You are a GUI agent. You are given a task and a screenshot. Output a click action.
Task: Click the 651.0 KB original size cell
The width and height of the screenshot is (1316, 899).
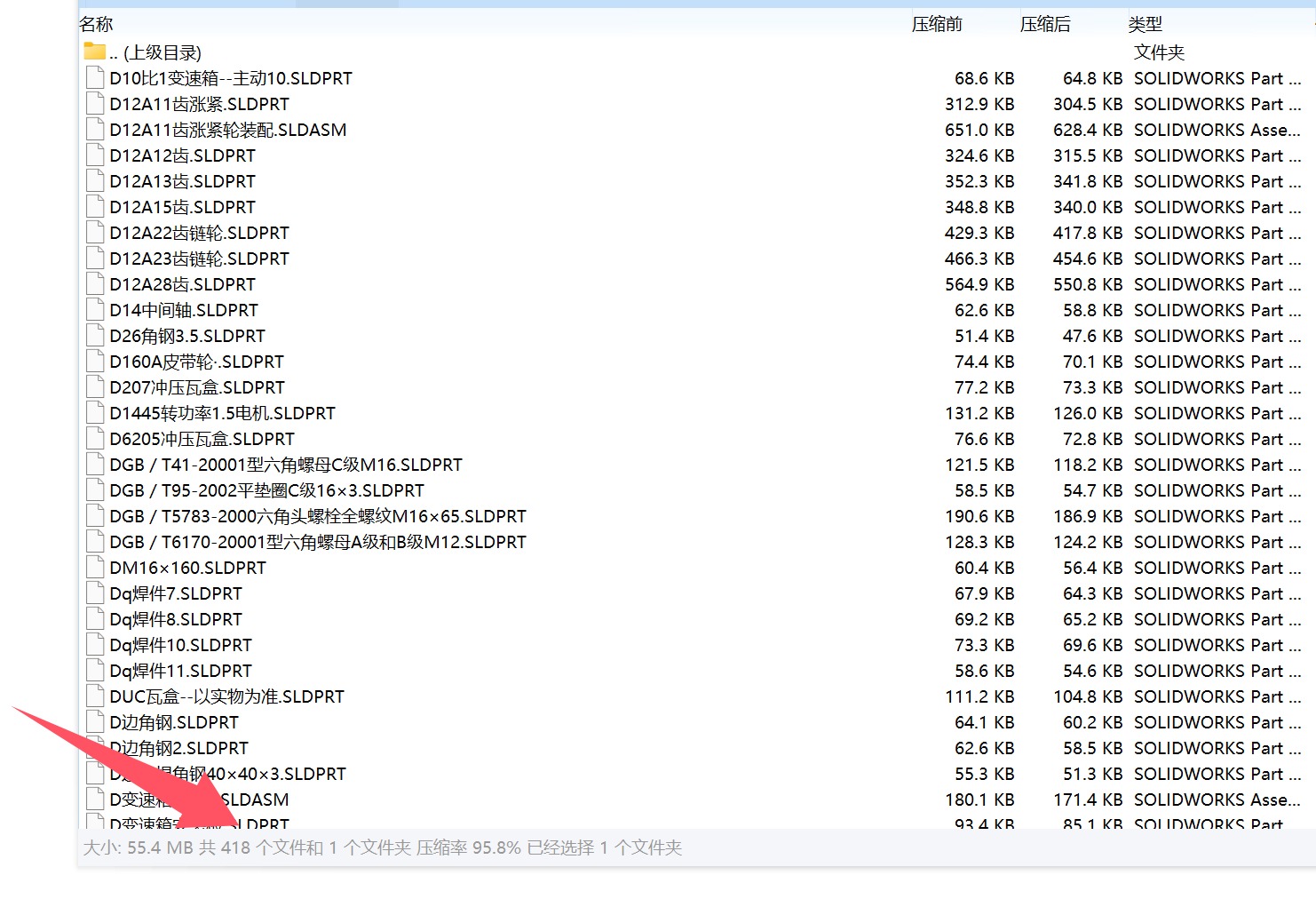pos(979,130)
